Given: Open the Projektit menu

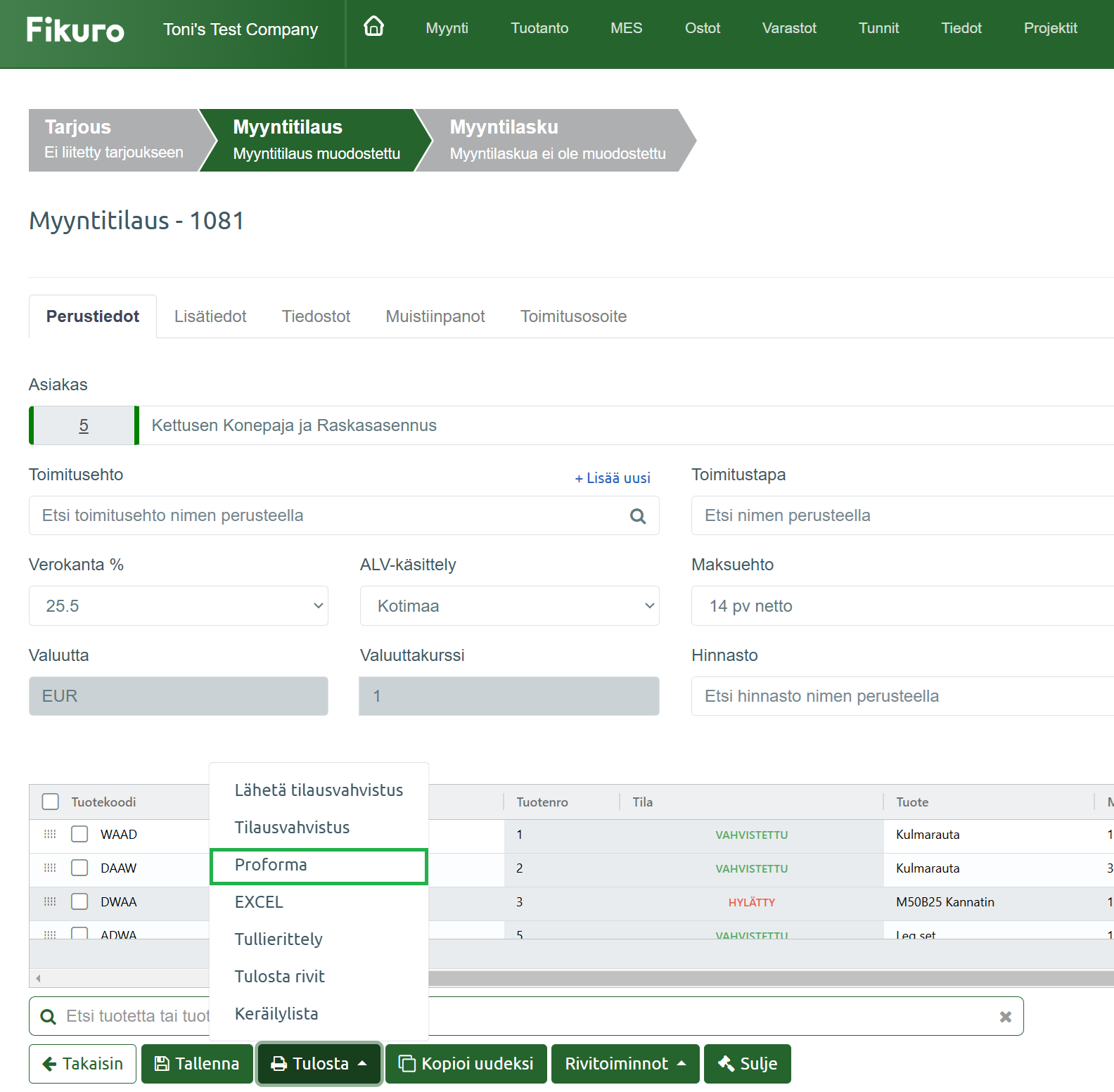Looking at the screenshot, I should [1050, 28].
